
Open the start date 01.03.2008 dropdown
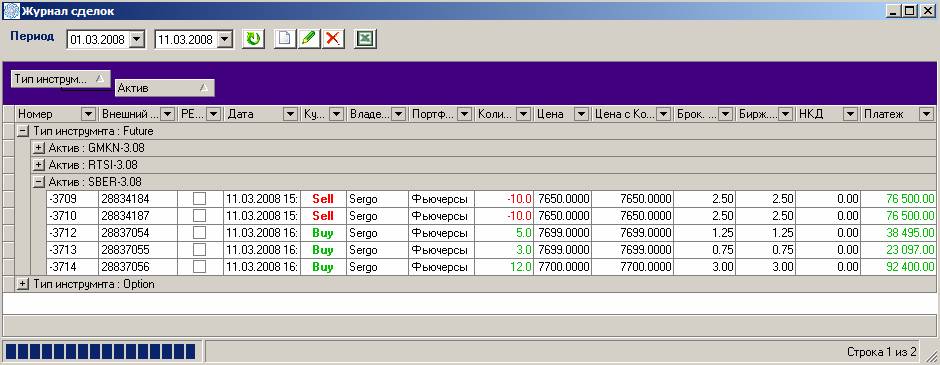coord(137,40)
